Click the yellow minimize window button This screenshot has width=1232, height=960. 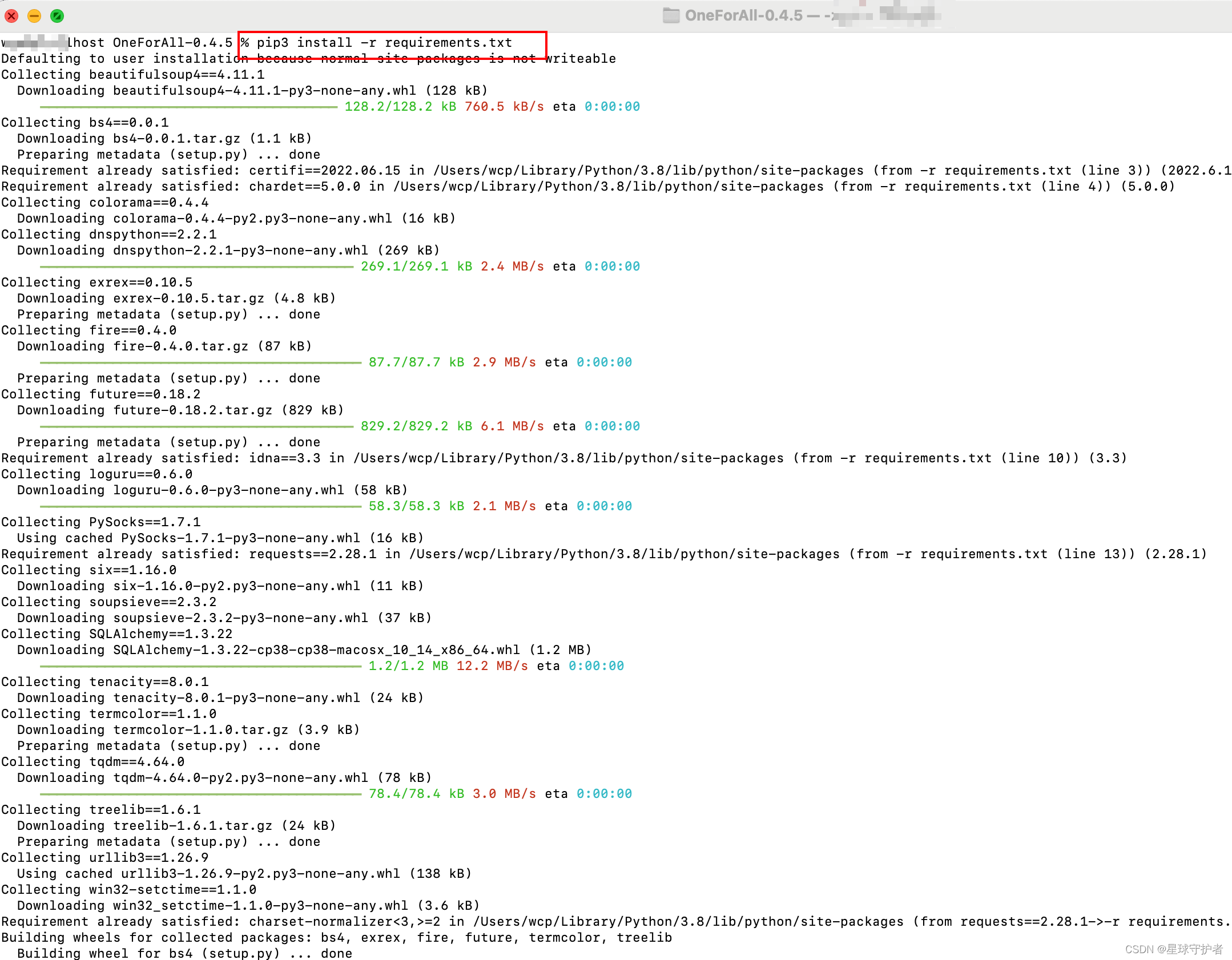pyautogui.click(x=34, y=16)
